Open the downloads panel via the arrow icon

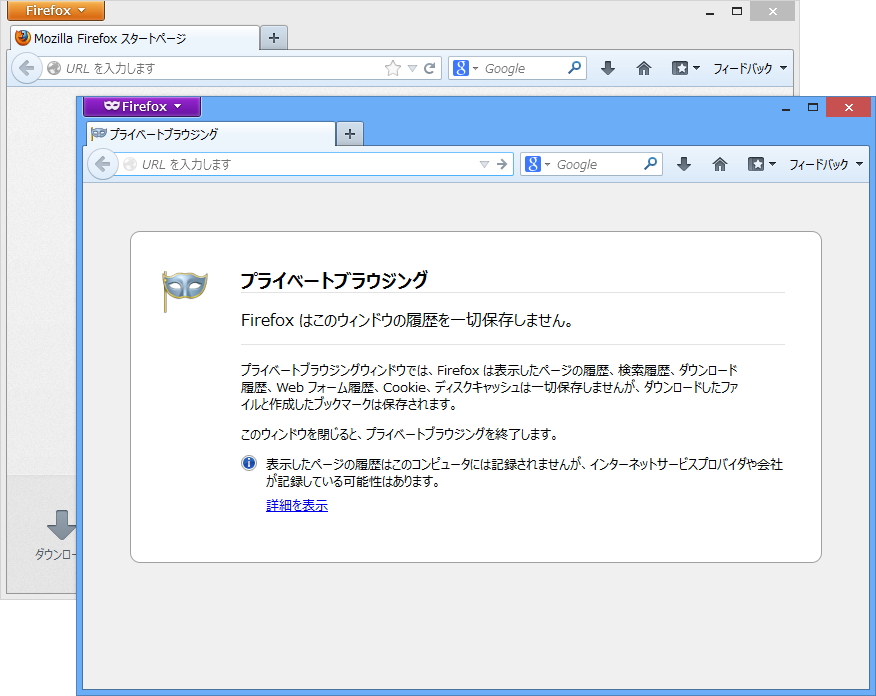684,163
